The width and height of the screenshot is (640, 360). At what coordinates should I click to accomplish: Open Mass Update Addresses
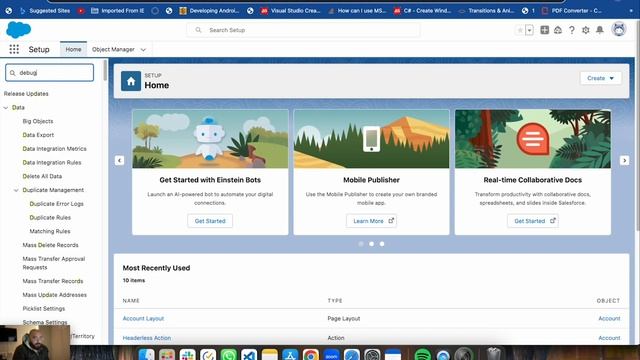coord(54,295)
